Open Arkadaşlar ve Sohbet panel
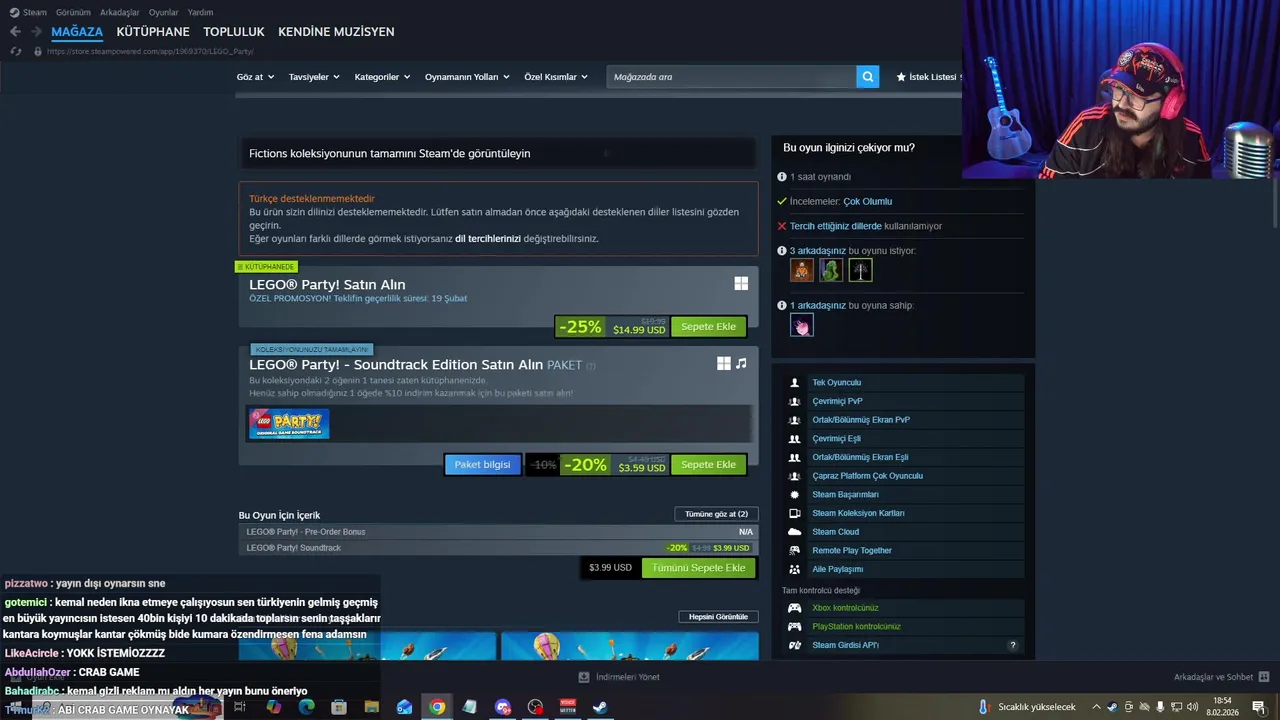 (x=1223, y=677)
